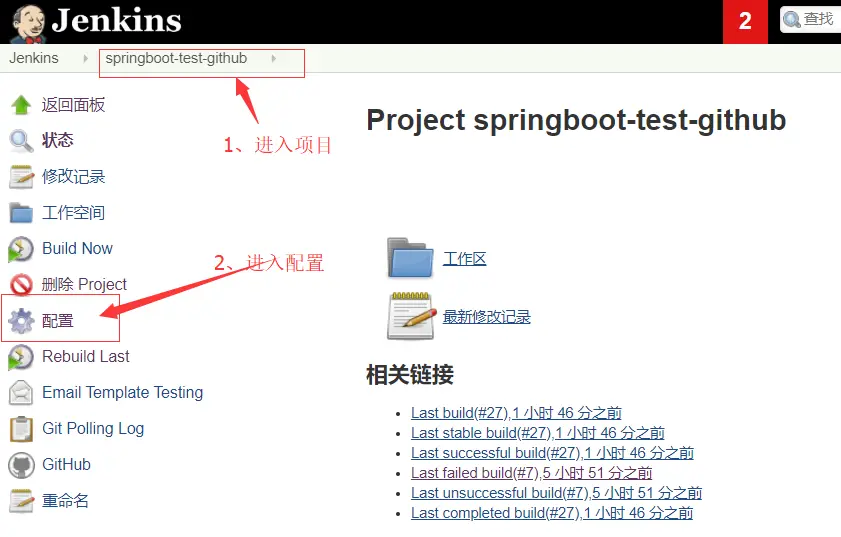Open Email Template Testing in the sidebar
This screenshot has width=841, height=537.
click(123, 393)
